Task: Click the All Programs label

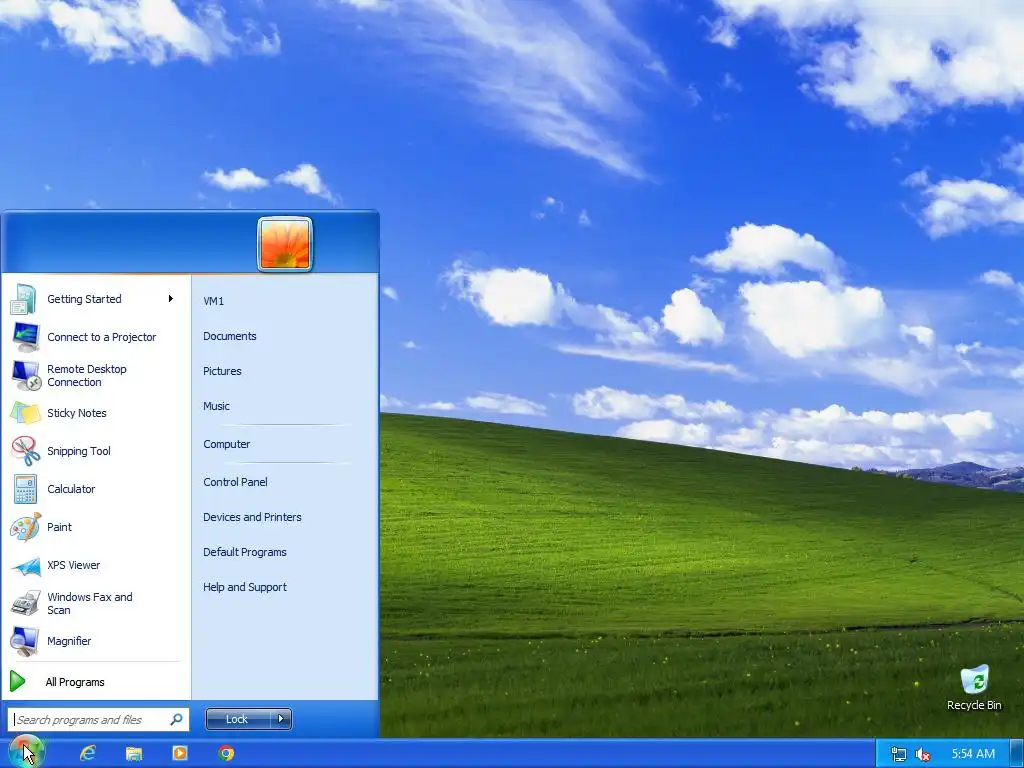Action: 75,682
